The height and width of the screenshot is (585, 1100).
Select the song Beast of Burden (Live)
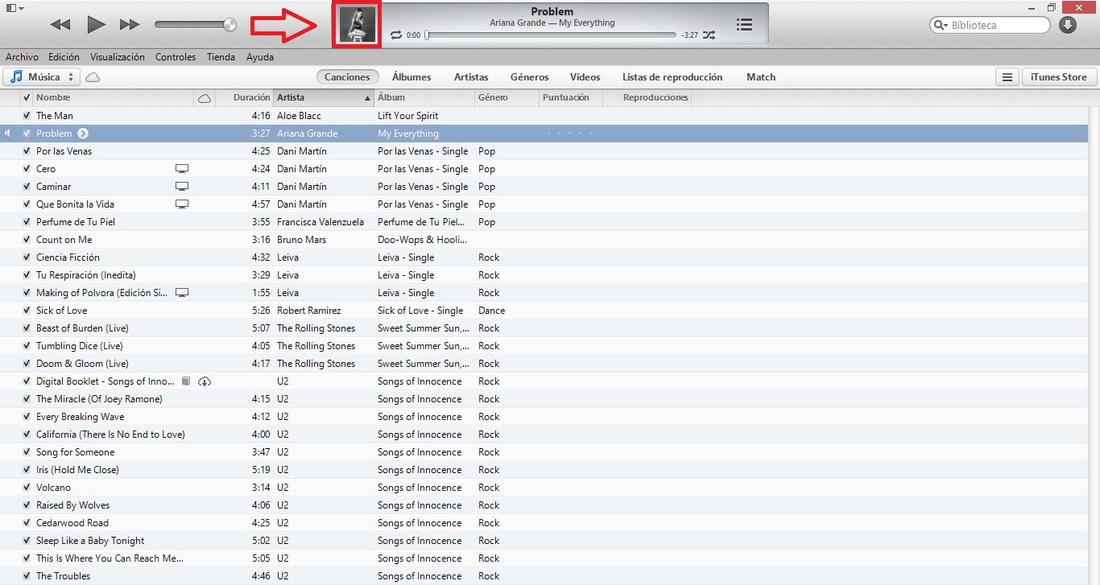82,328
